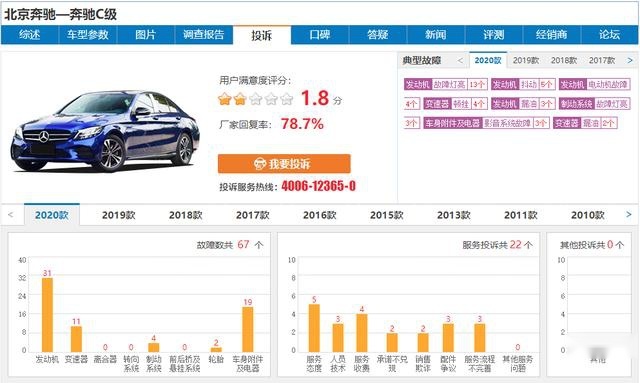Go to the 经销商 dealers tab

[551, 35]
